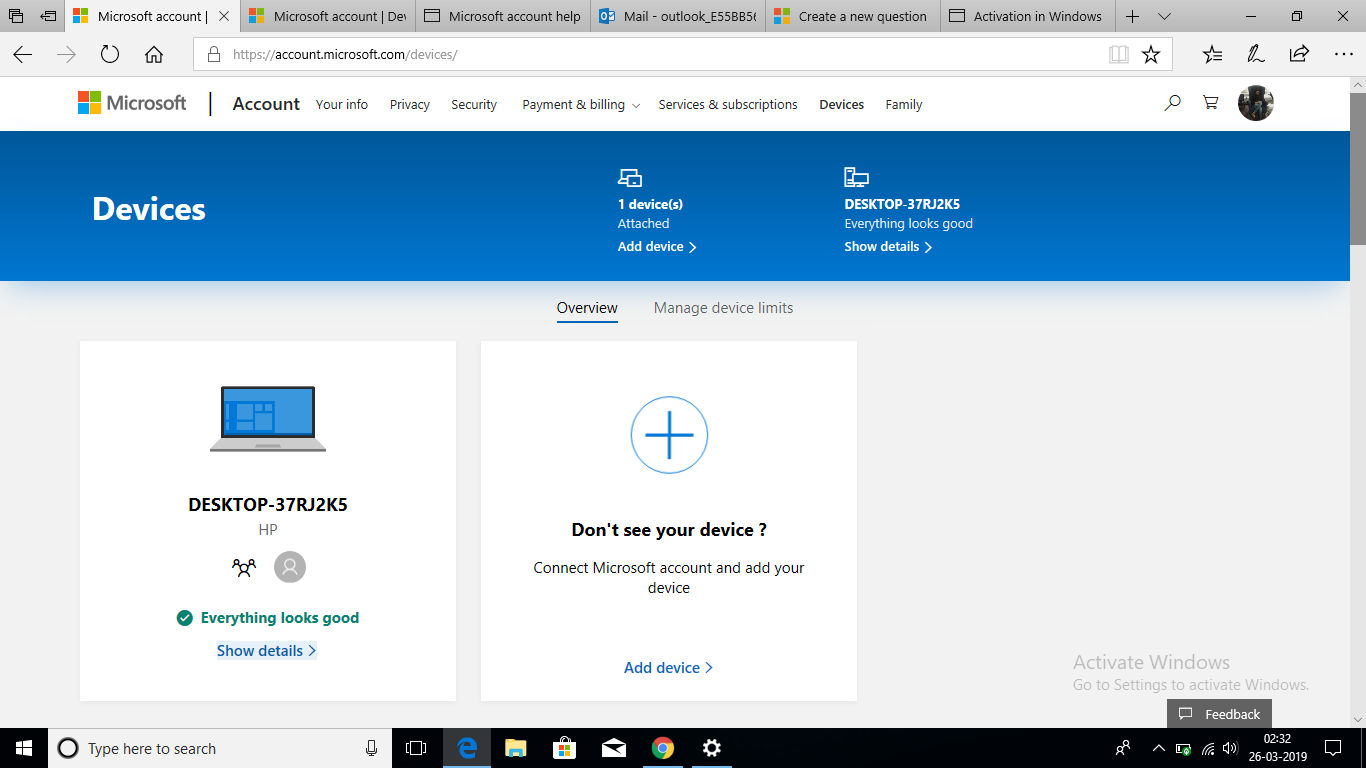The image size is (1366, 768).
Task: Click the 1 device(s) text in banner
Action: 650,204
